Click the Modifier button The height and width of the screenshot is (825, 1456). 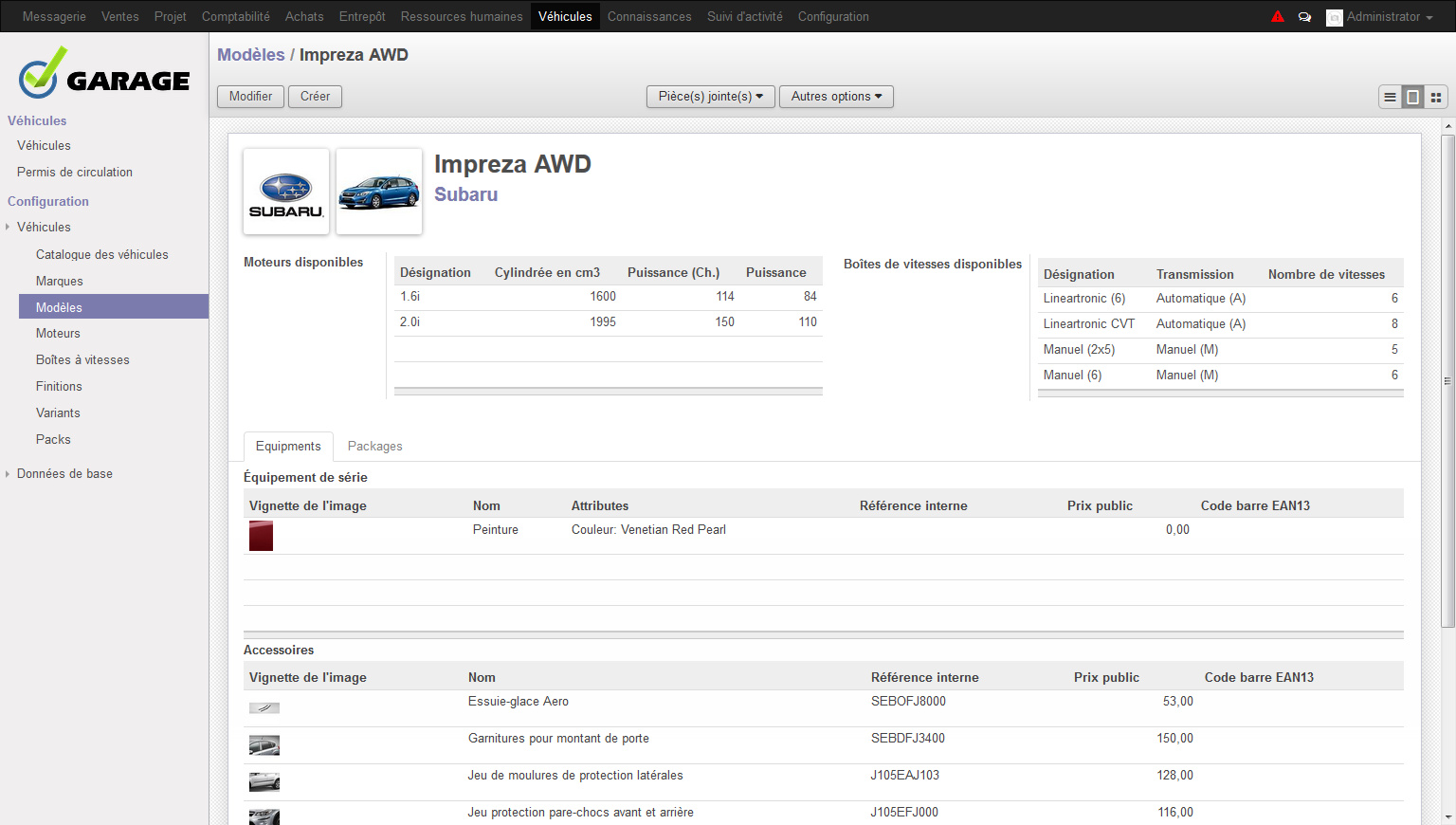tap(250, 97)
